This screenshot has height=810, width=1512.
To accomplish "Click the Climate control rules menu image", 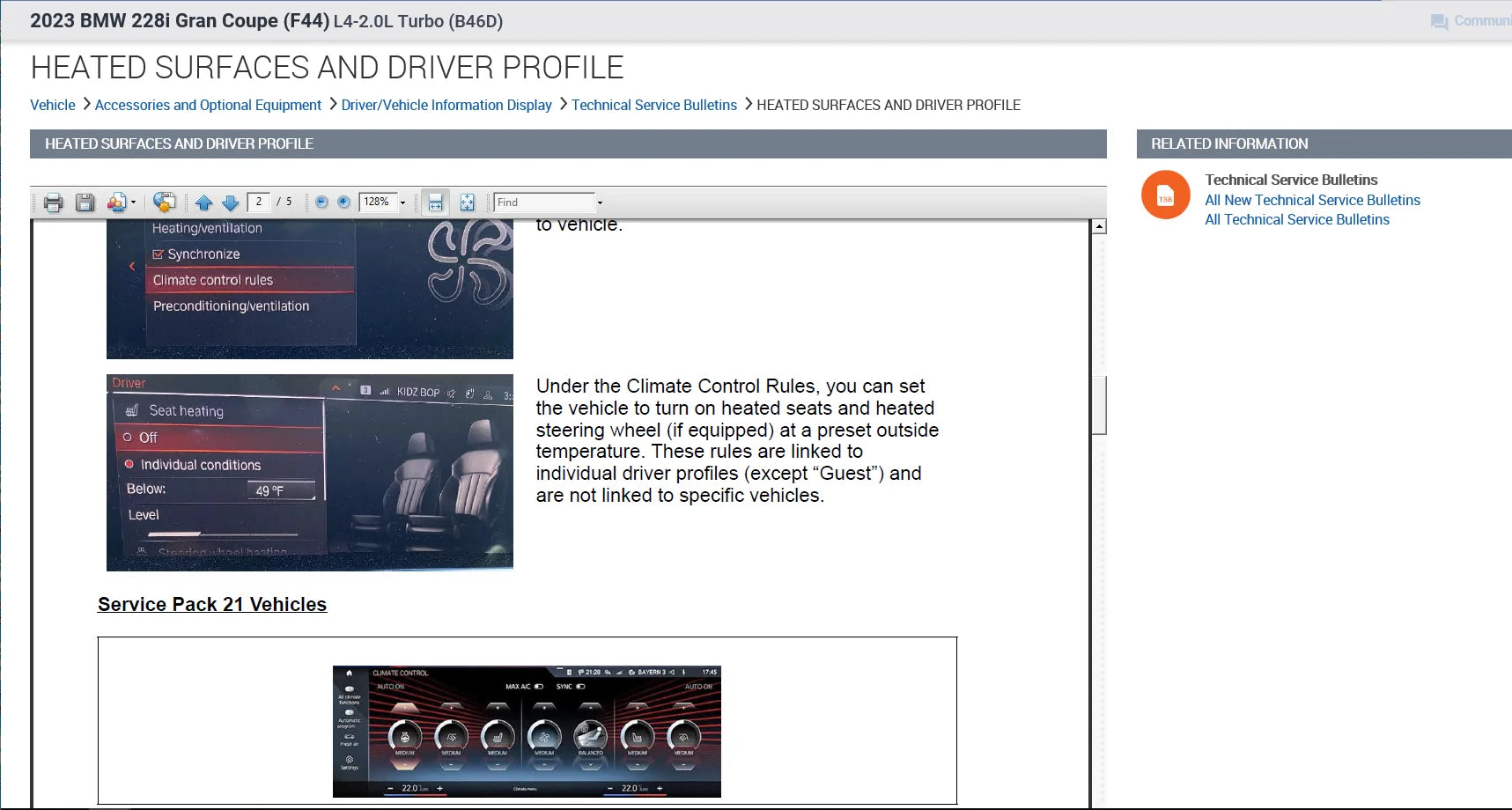I will [310, 290].
